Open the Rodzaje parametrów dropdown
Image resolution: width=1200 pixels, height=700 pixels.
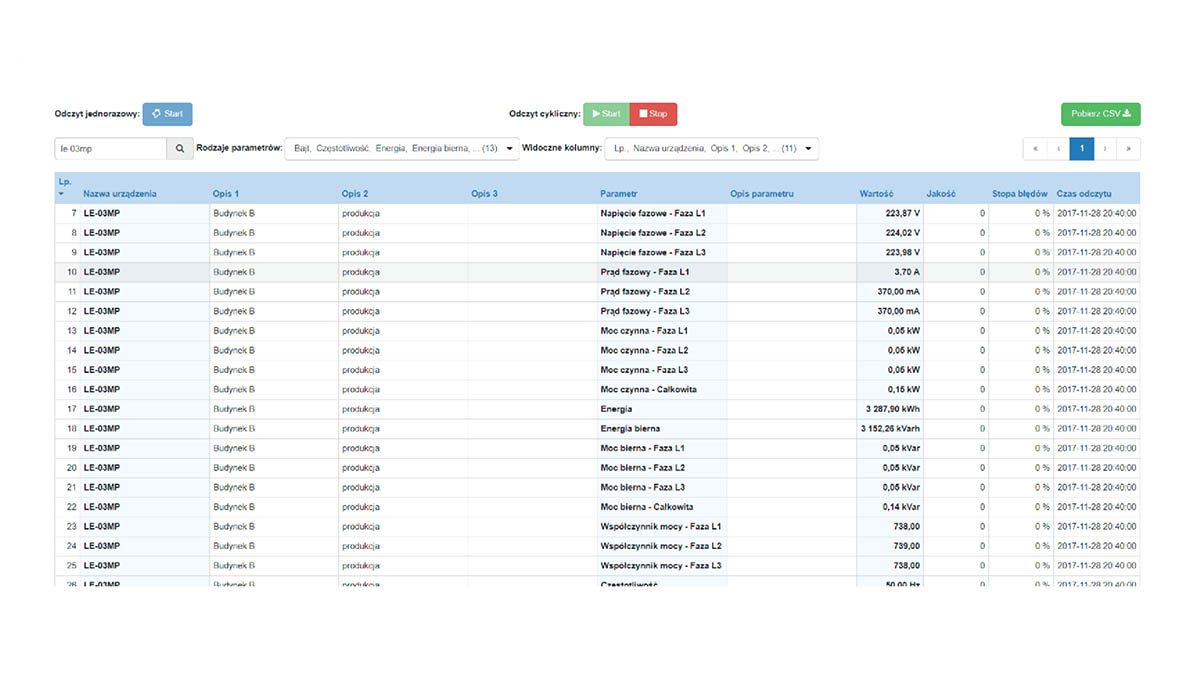click(402, 149)
